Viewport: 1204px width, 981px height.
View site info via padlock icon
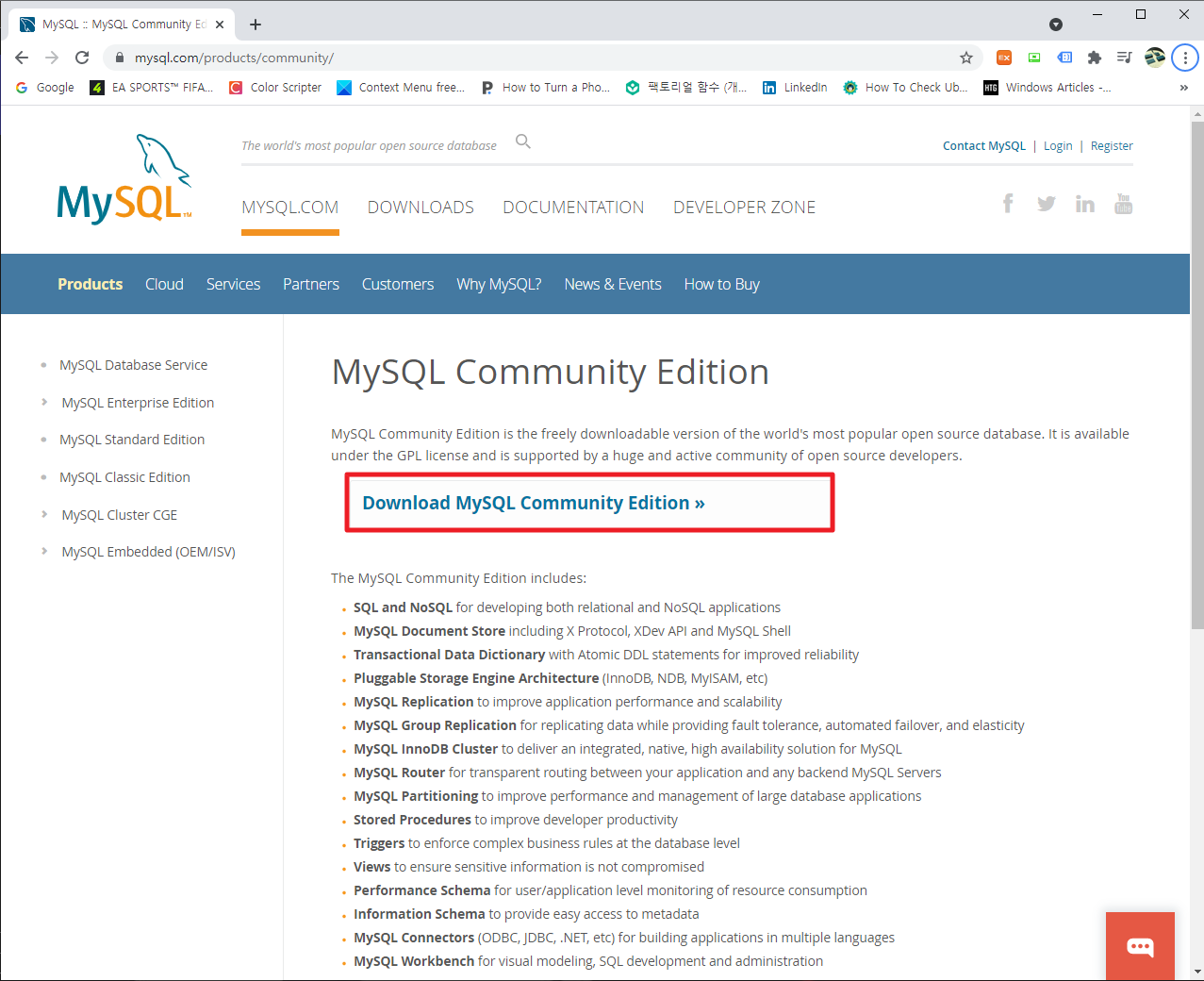coord(119,58)
